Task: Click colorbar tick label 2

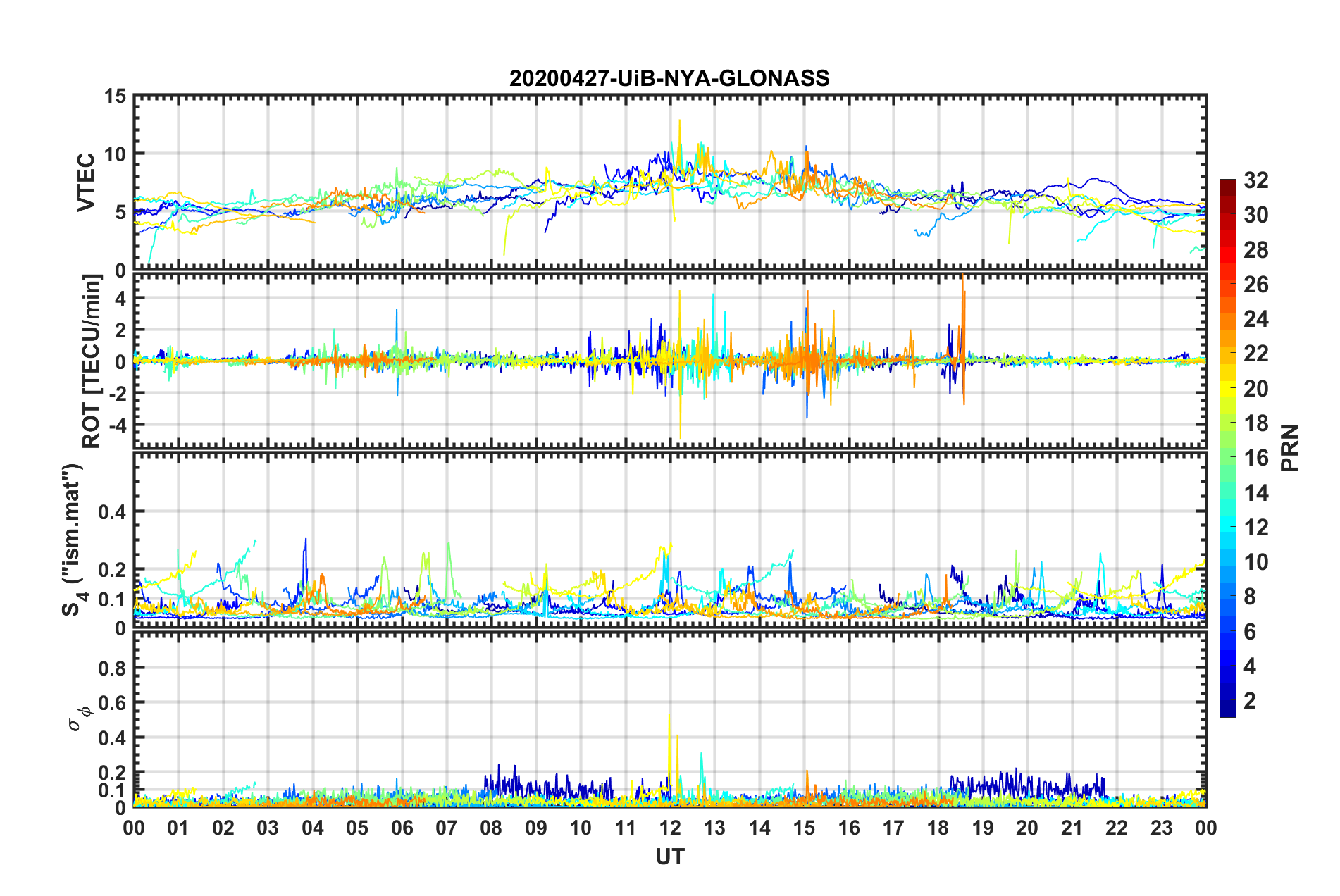Action: coord(1250,701)
